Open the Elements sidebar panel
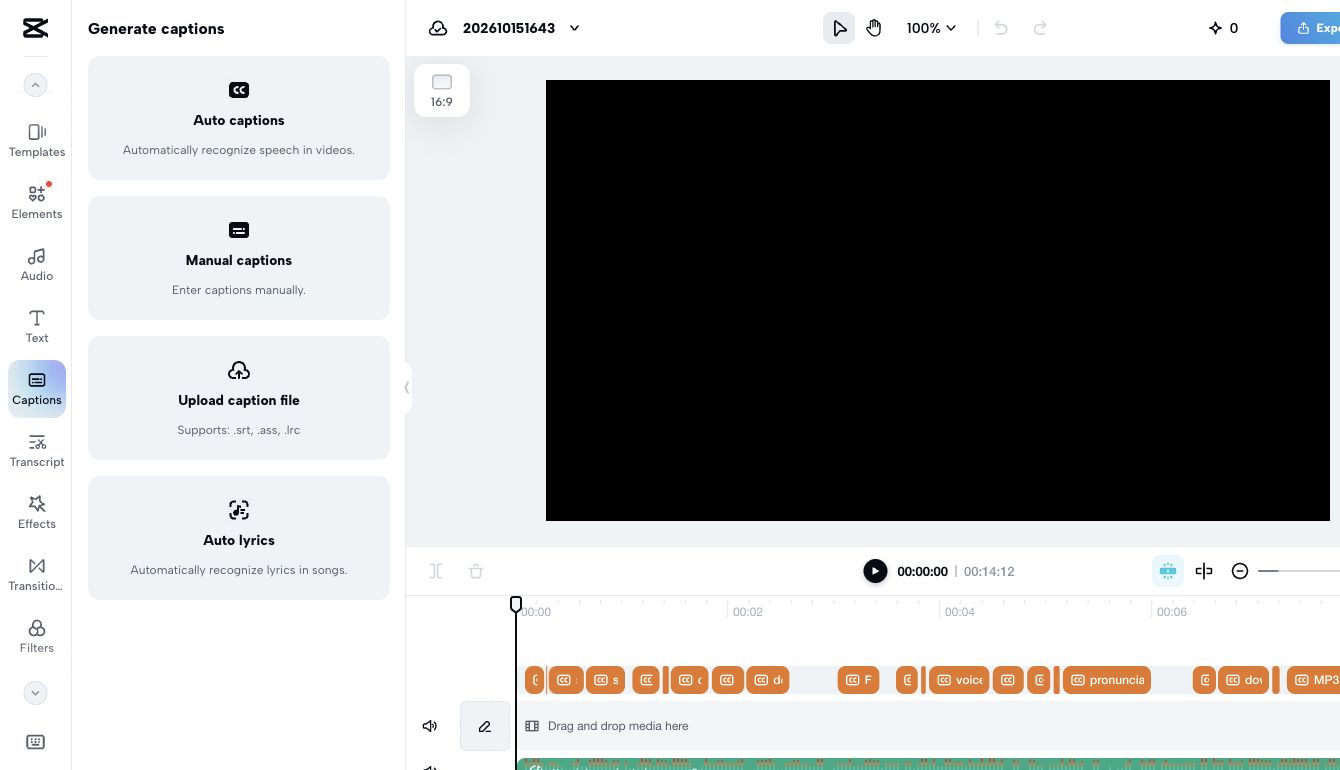Viewport: 1340px width, 770px height. (x=37, y=202)
